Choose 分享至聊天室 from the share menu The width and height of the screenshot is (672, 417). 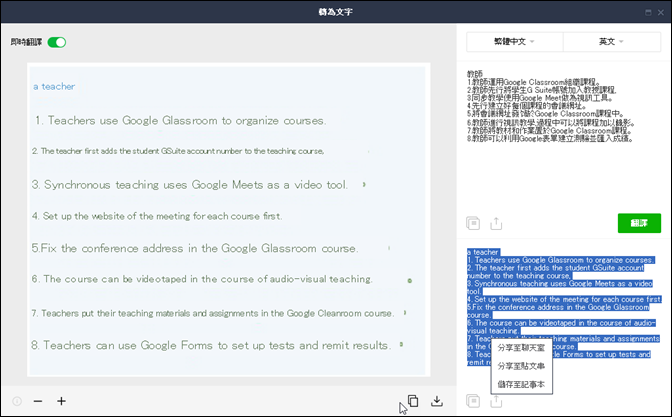[521, 348]
